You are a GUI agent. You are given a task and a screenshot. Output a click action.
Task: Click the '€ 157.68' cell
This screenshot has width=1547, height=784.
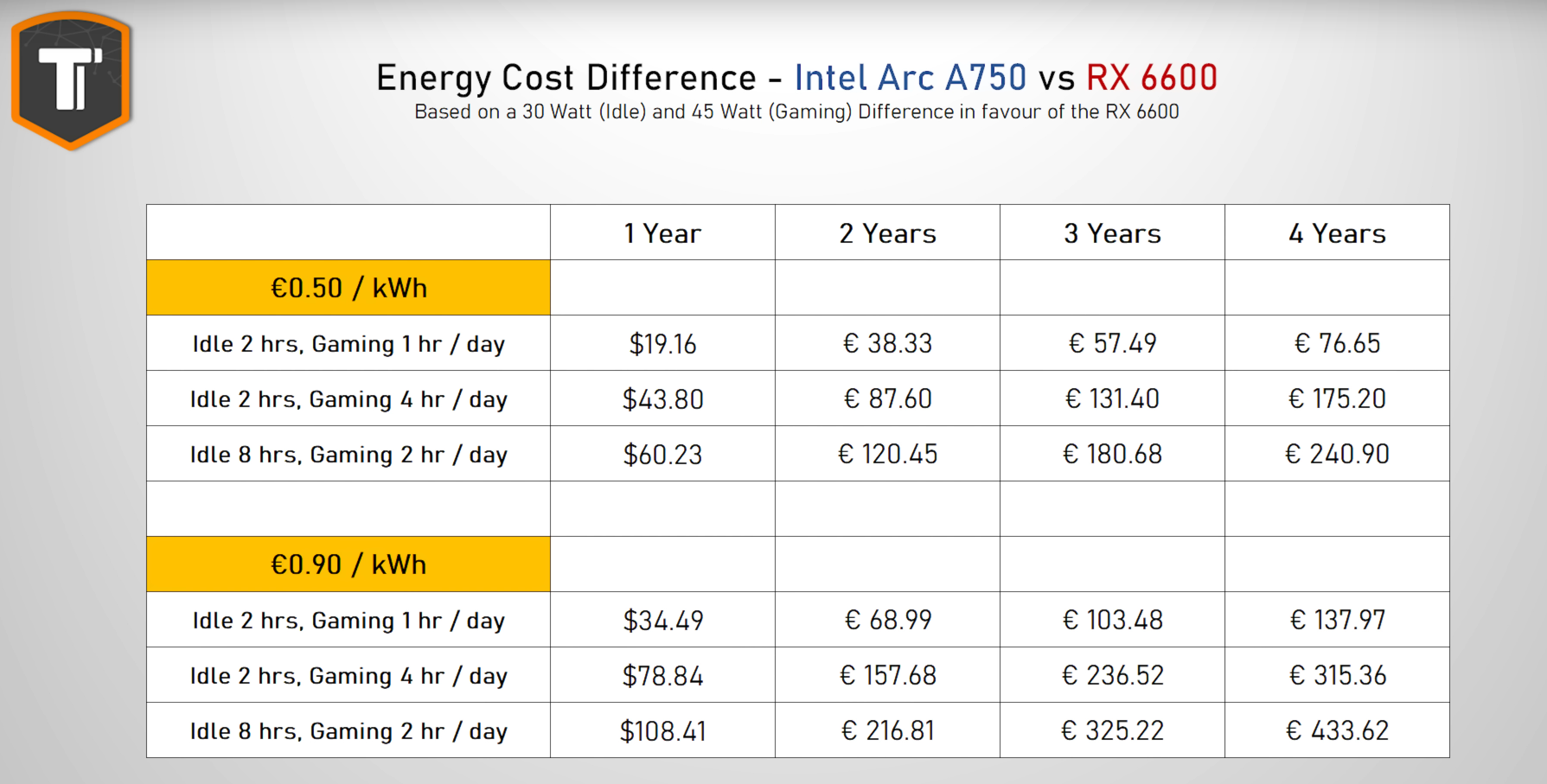[888, 675]
